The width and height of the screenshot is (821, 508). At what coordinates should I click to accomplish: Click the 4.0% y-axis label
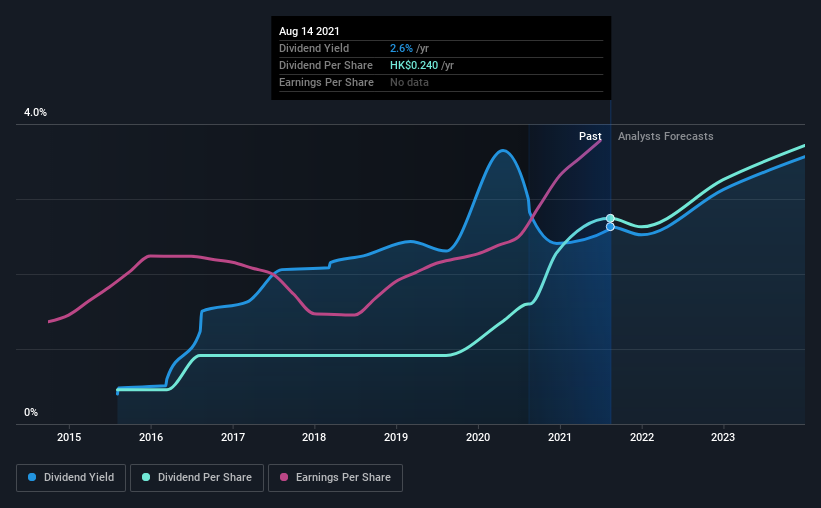pyautogui.click(x=35, y=113)
